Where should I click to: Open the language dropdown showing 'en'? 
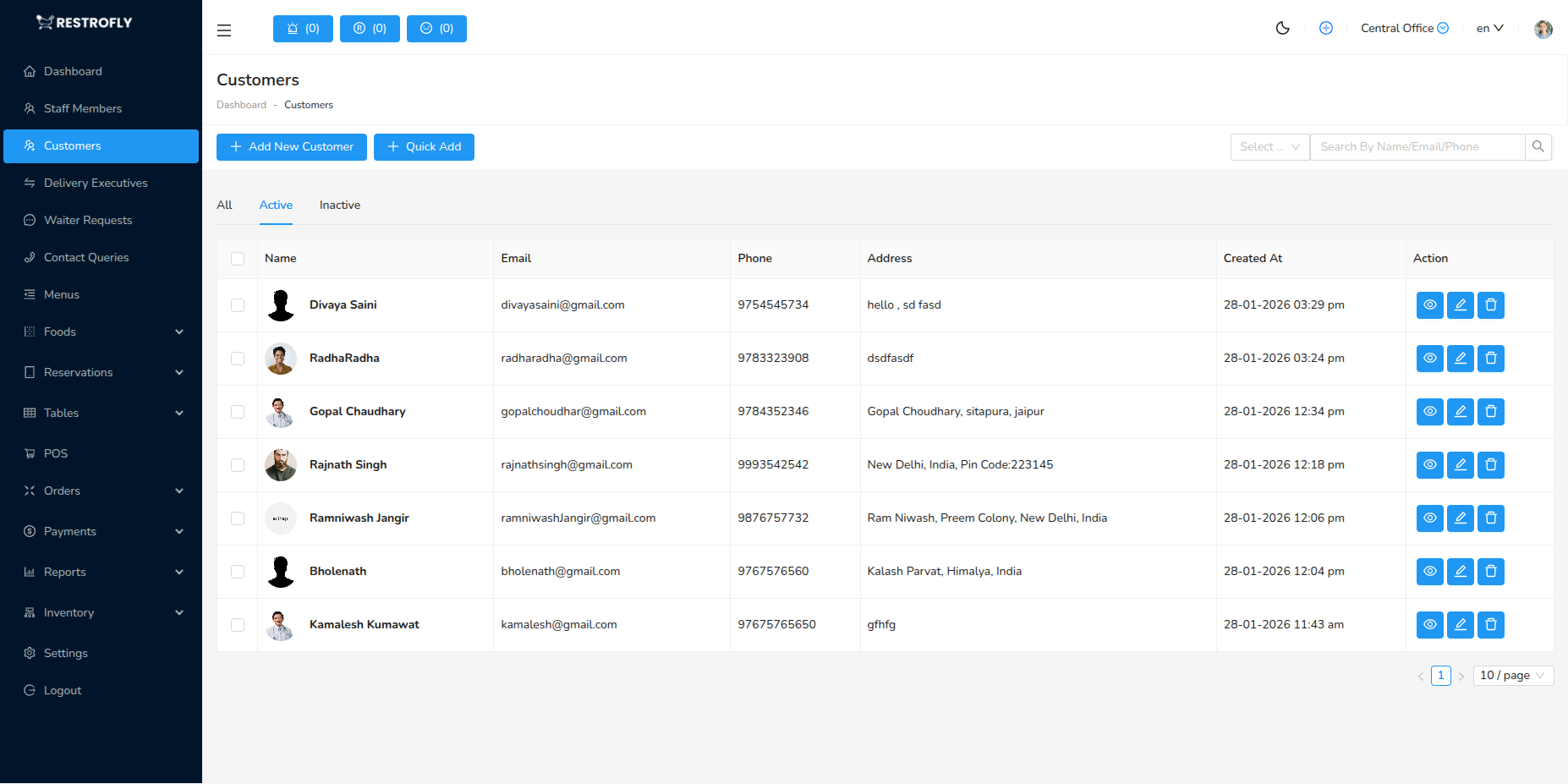click(x=1489, y=28)
